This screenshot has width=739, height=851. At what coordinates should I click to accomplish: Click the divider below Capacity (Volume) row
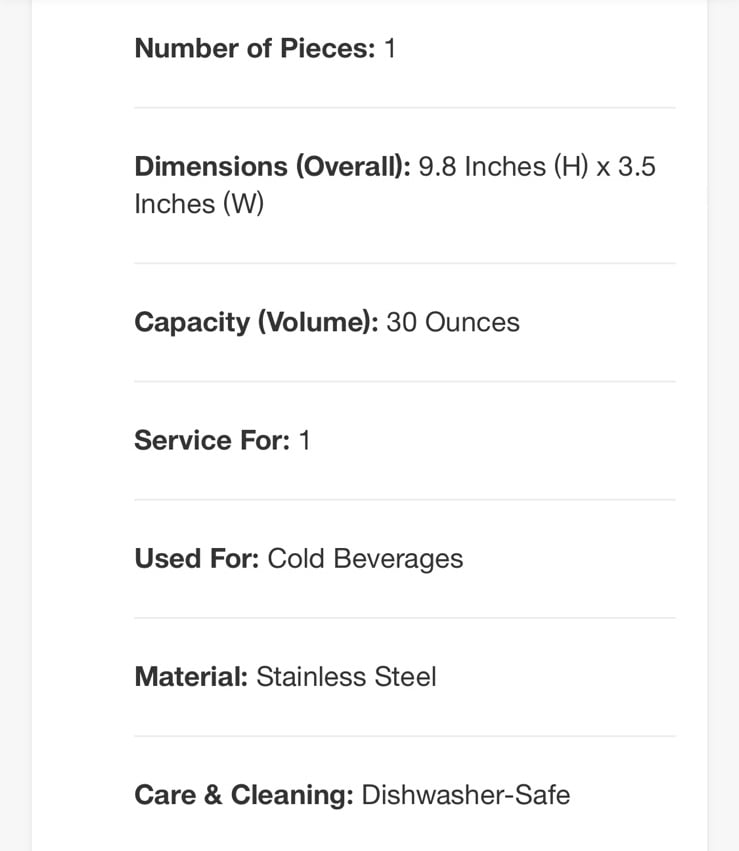point(405,382)
